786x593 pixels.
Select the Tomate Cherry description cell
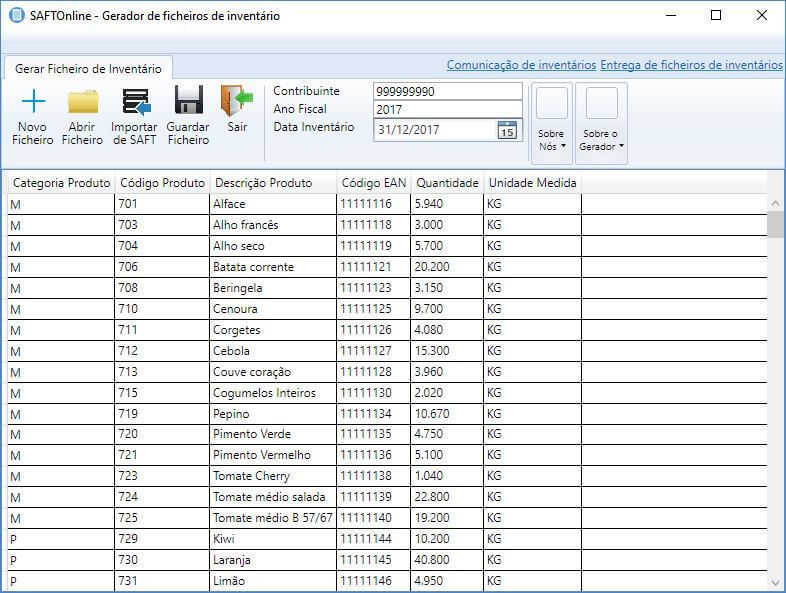pyautogui.click(x=251, y=476)
